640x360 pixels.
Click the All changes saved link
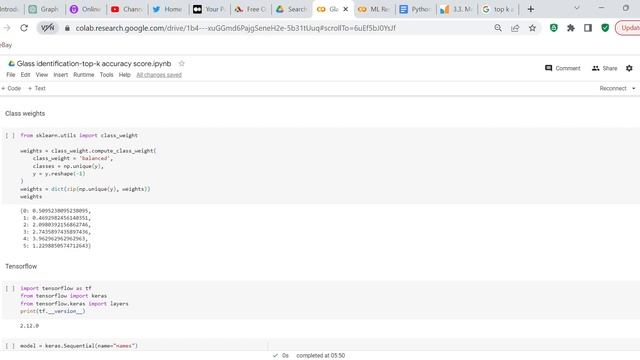(159, 75)
